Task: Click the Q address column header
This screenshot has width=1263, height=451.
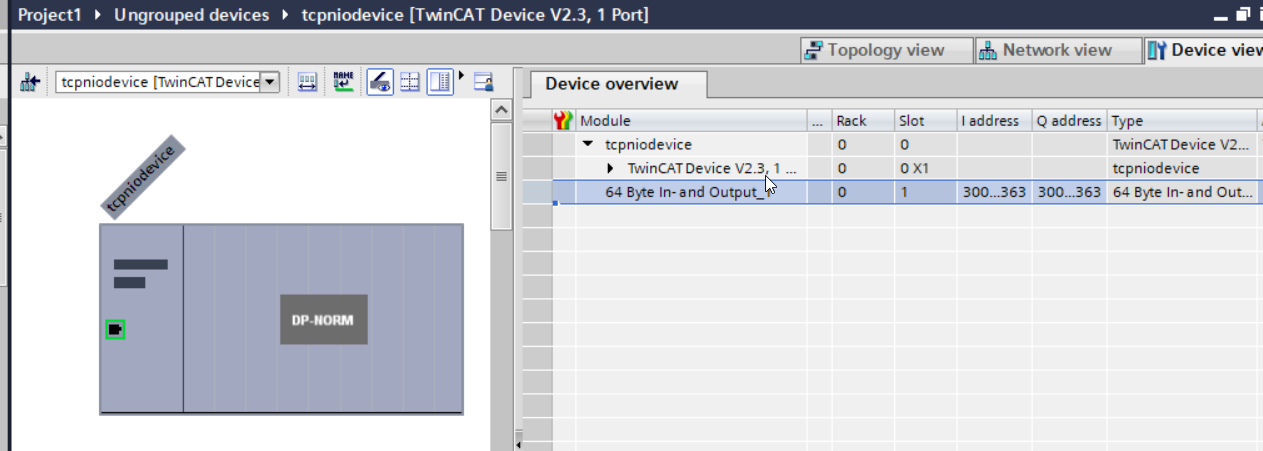Action: [1069, 121]
